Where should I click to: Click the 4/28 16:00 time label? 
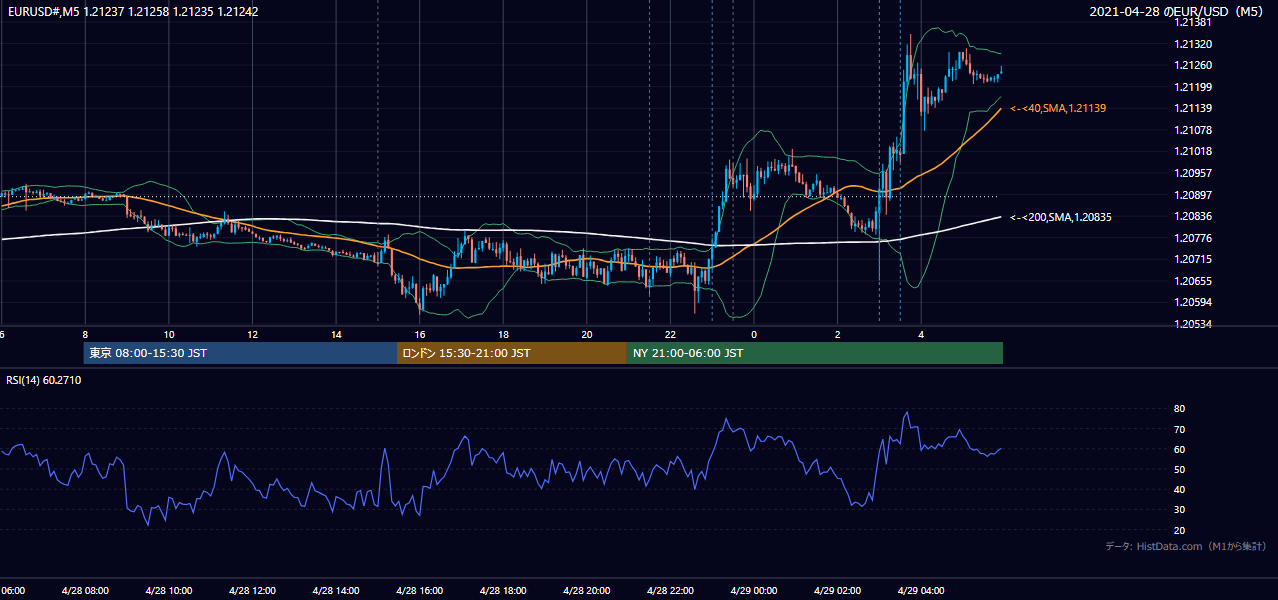pos(419,591)
